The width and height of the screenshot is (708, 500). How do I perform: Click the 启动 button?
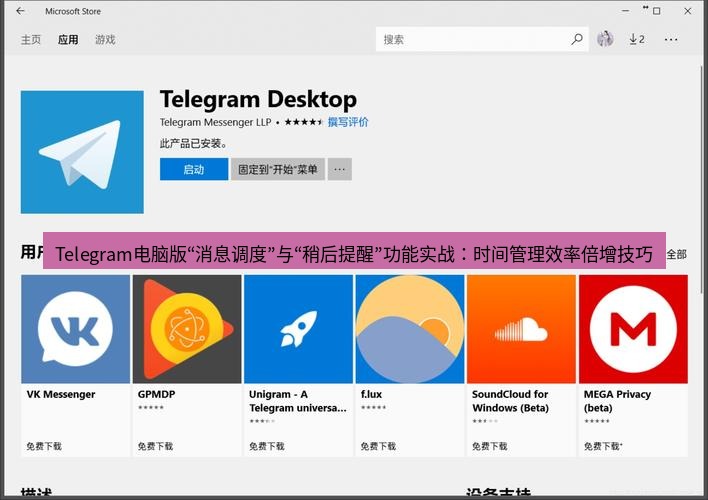pyautogui.click(x=194, y=169)
